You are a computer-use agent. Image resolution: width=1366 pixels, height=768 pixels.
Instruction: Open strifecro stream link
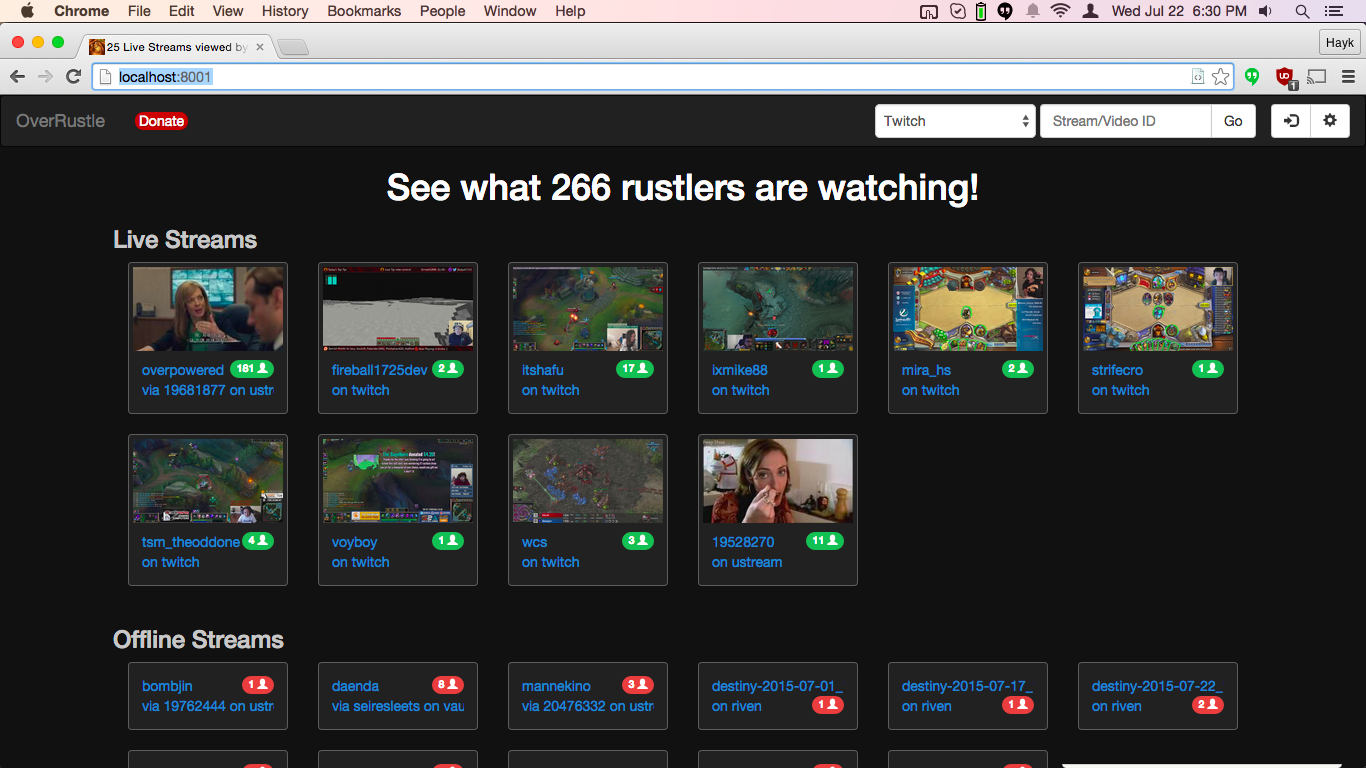(1117, 370)
